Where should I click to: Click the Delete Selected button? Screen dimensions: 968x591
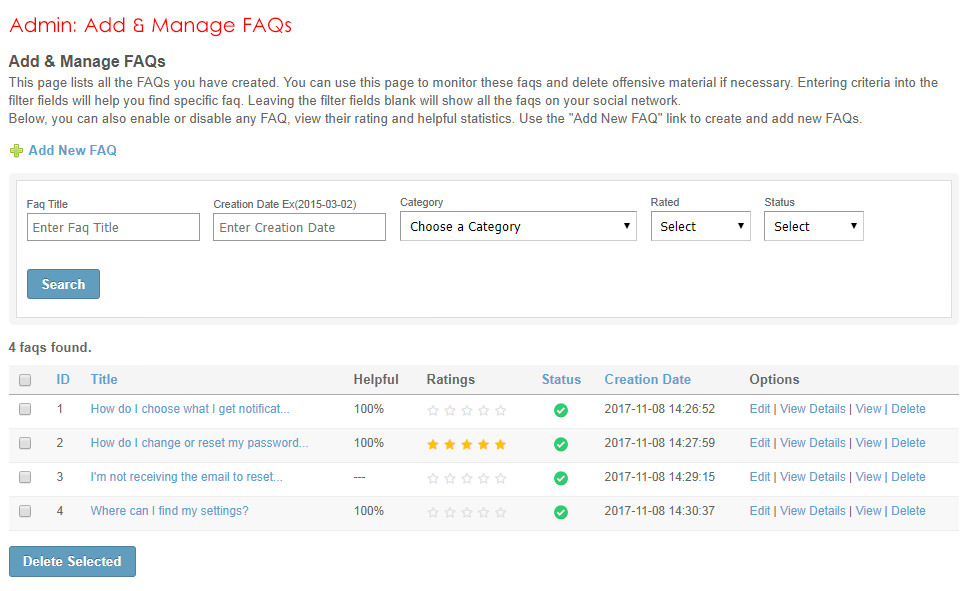(72, 561)
